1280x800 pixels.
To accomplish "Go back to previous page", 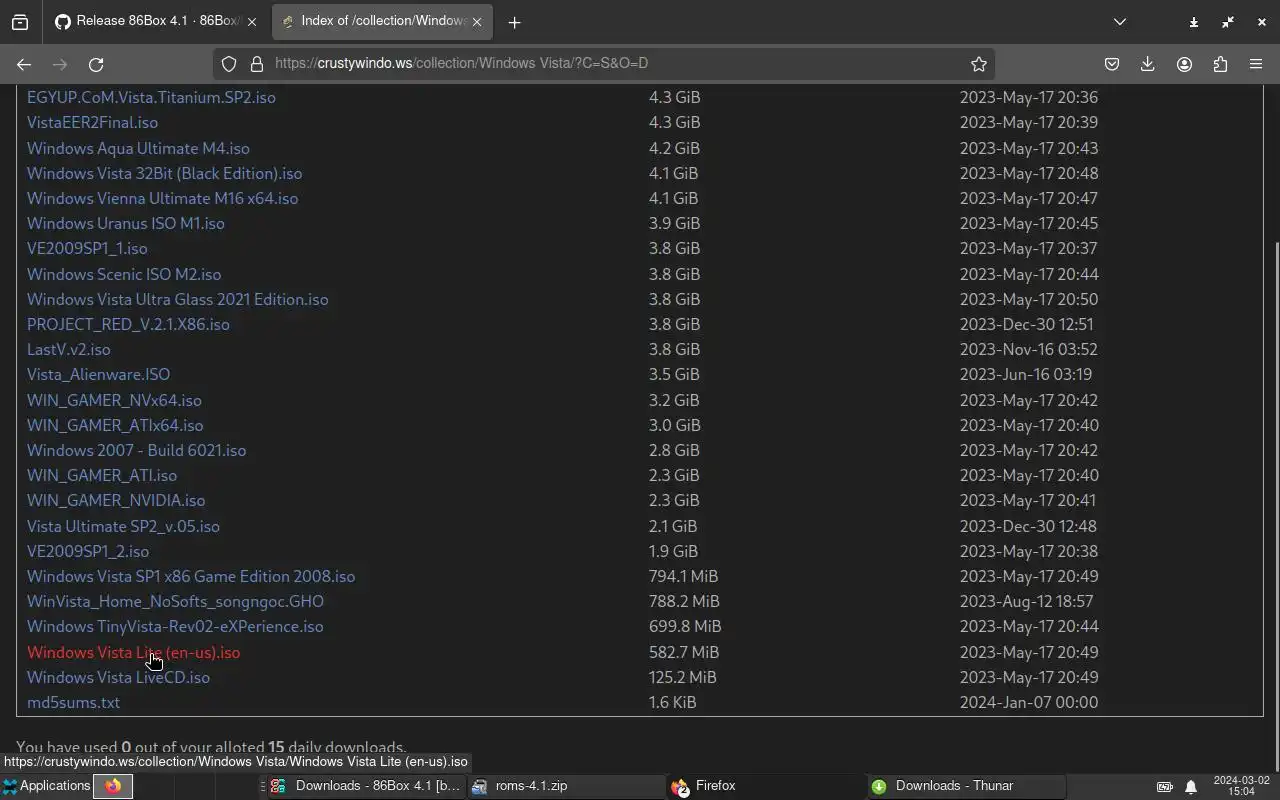I will [x=24, y=64].
